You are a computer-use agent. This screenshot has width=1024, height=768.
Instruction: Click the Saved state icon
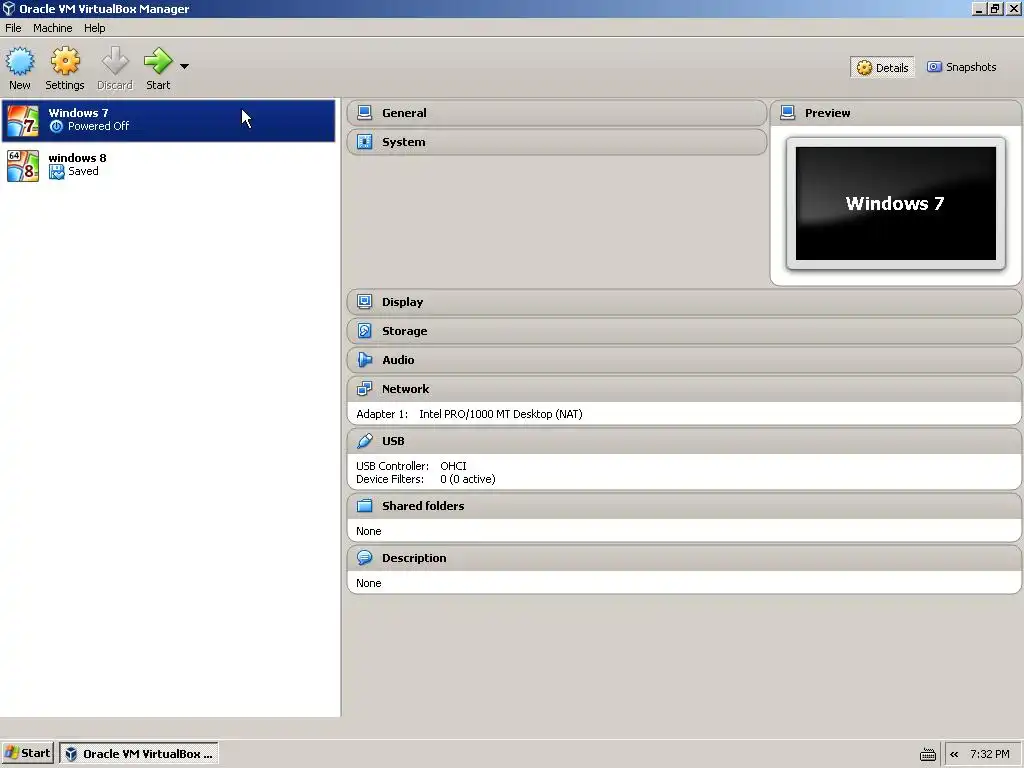coord(57,172)
